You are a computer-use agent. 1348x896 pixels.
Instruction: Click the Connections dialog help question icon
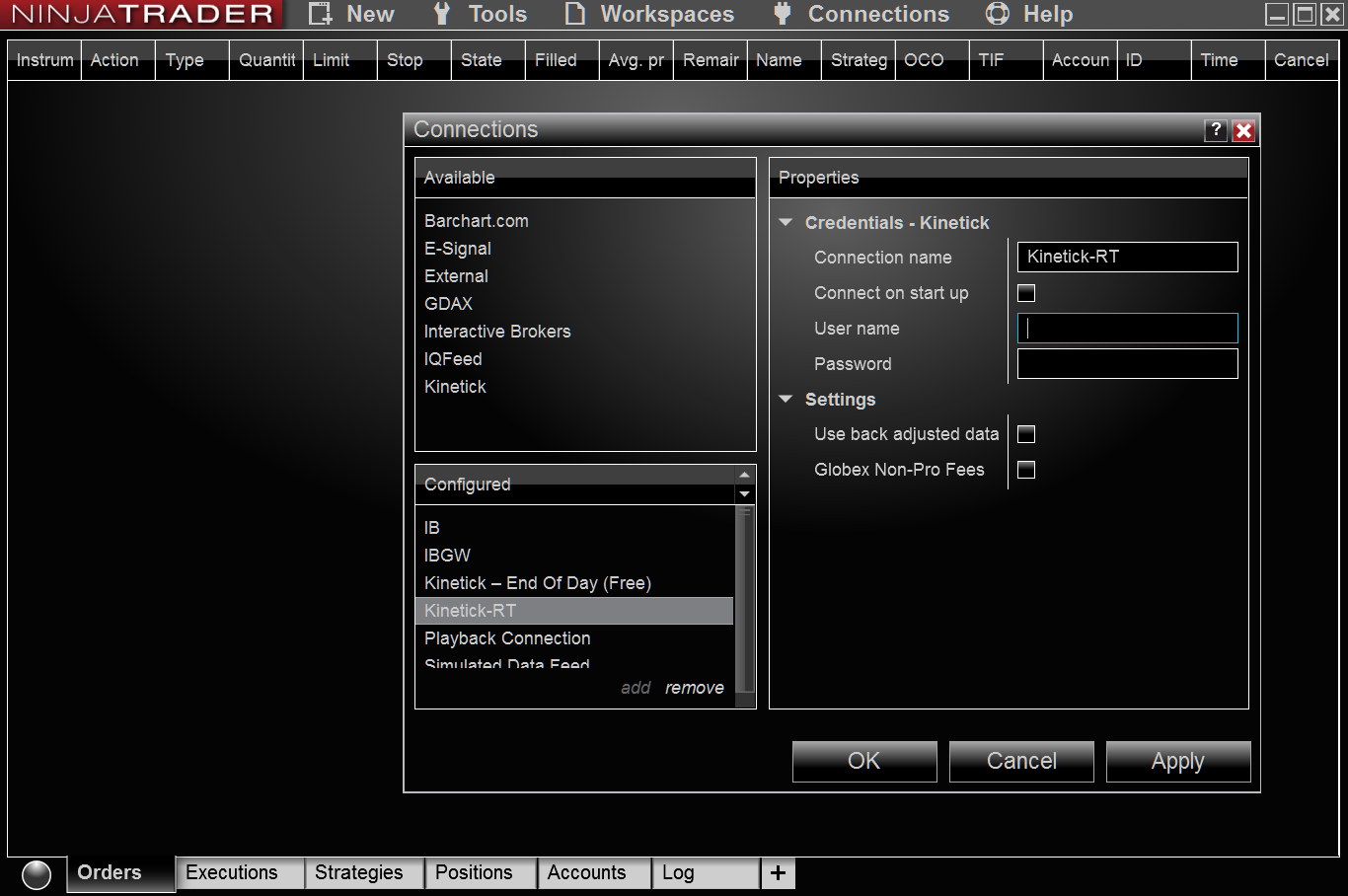click(x=1216, y=130)
